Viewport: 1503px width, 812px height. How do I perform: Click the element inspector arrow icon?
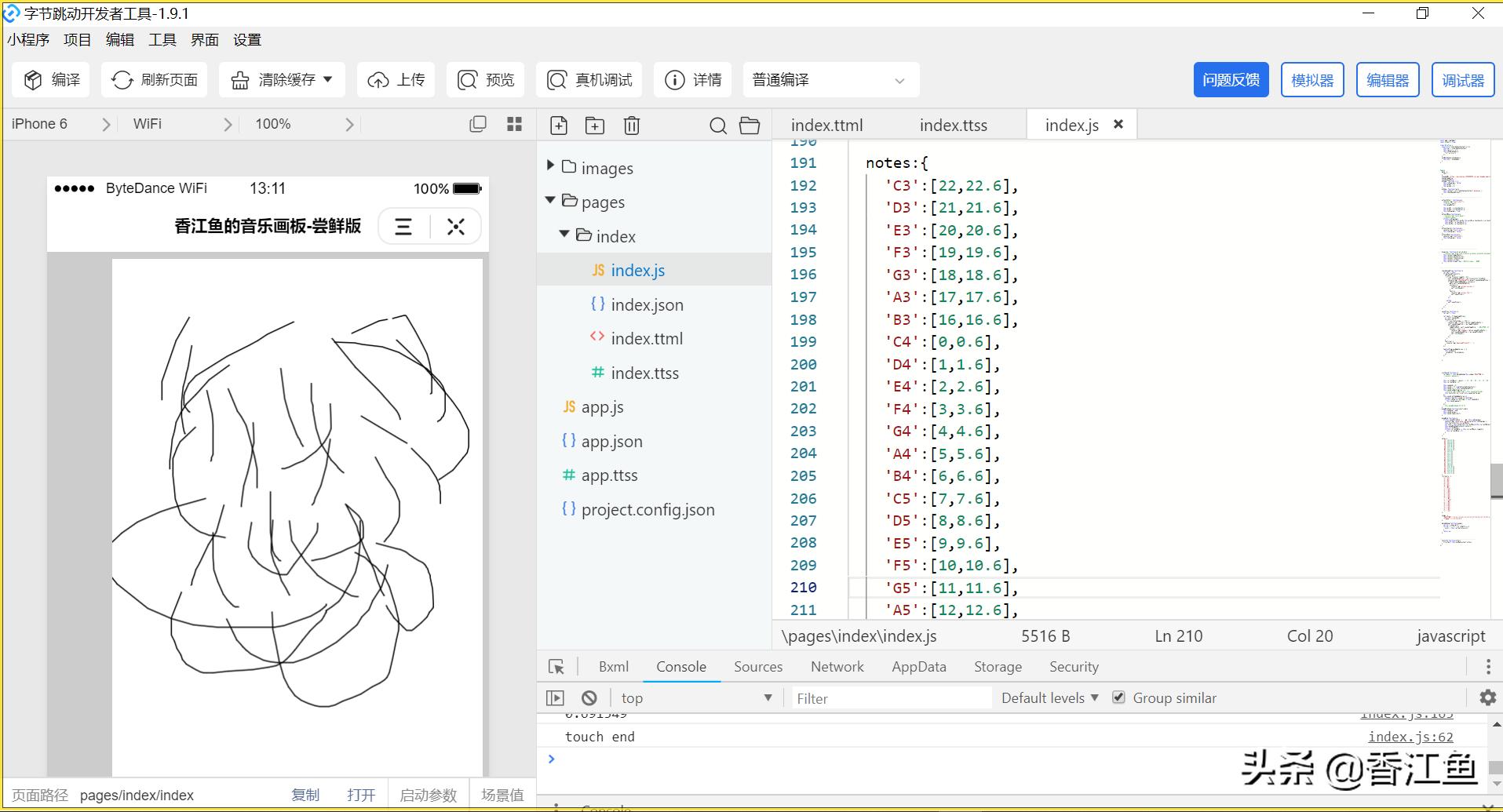click(556, 667)
